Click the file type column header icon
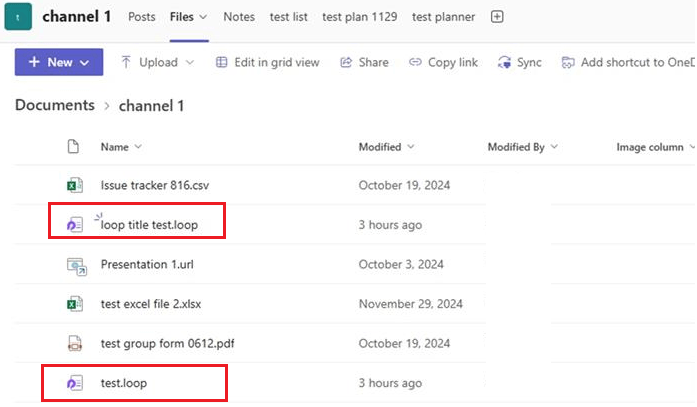The image size is (697, 407). [x=73, y=146]
